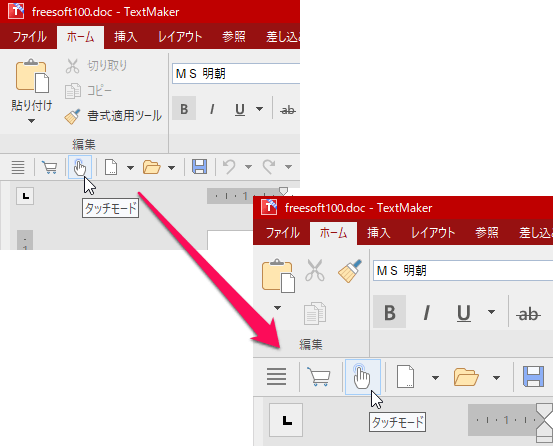Open ファイル tab in lower window
This screenshot has width=553, height=446.
[x=282, y=233]
